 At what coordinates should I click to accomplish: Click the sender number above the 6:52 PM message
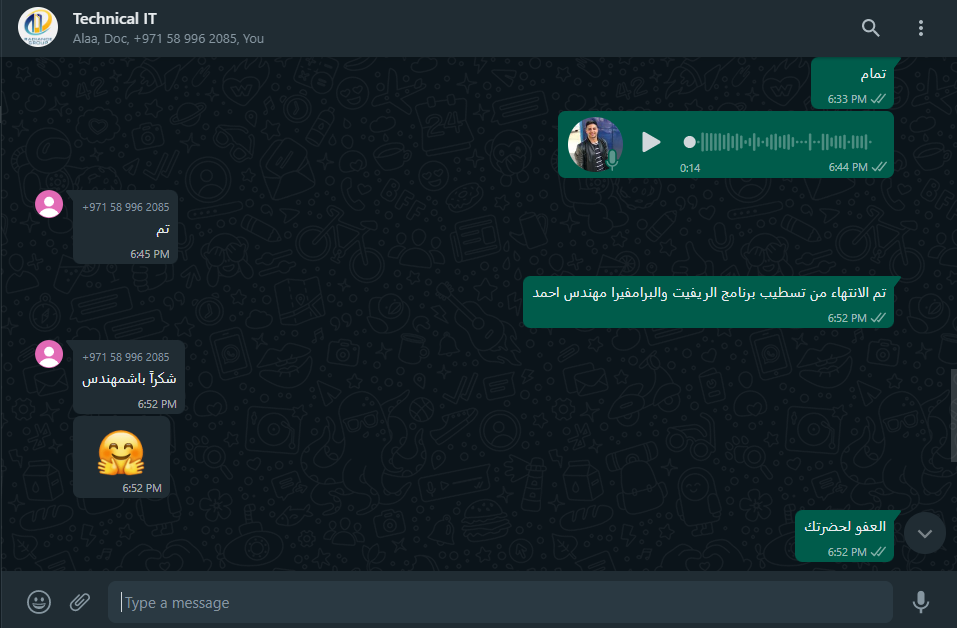[x=126, y=357]
